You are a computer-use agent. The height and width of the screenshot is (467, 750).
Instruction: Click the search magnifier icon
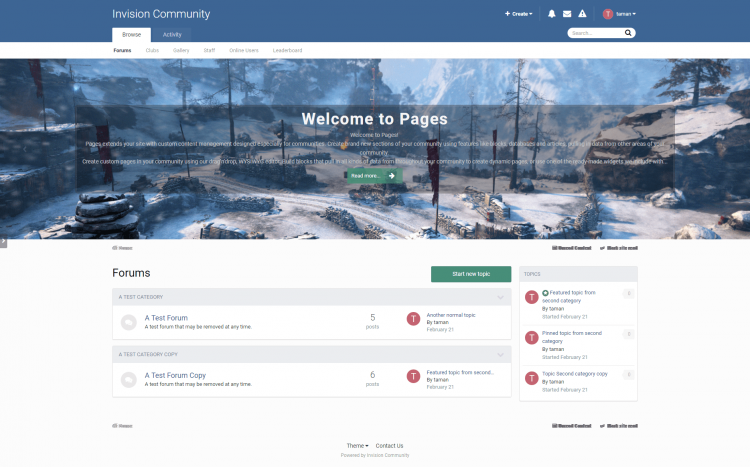click(x=628, y=33)
